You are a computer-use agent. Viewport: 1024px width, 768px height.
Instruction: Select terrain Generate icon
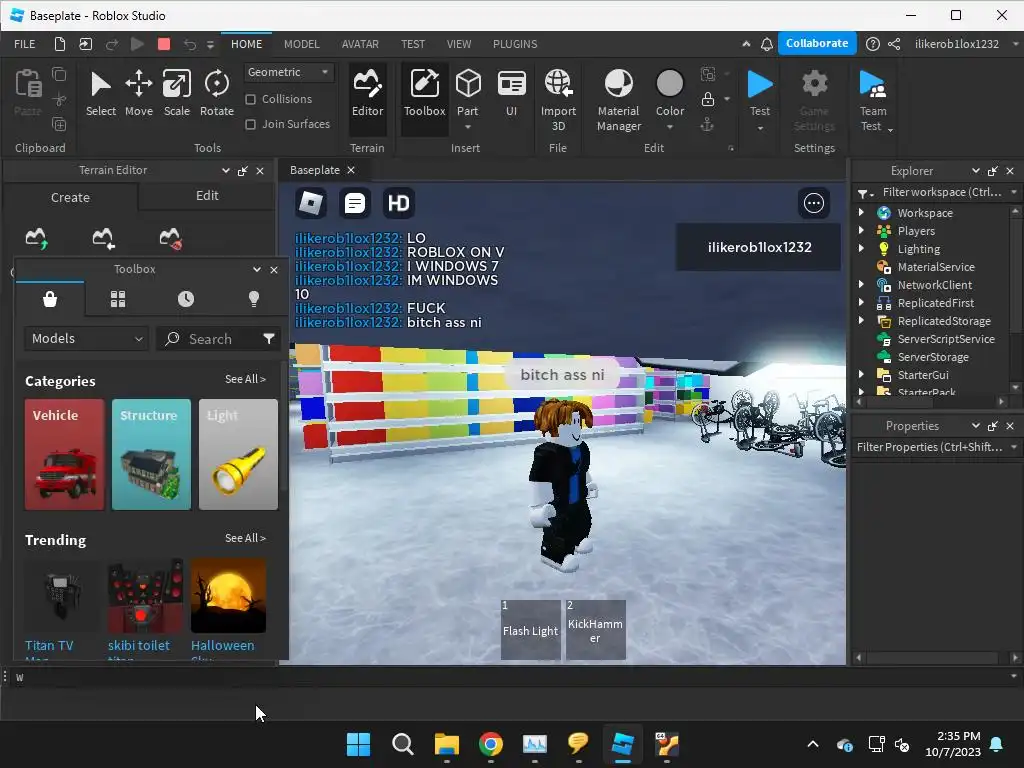coord(36,238)
